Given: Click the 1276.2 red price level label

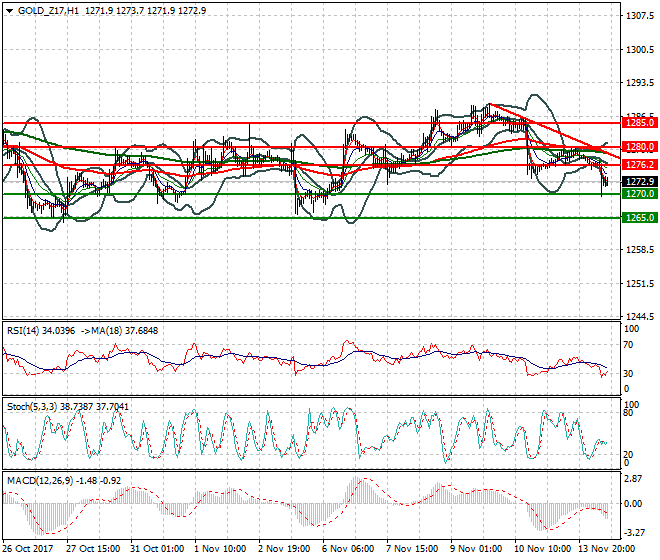Looking at the screenshot, I should point(639,165).
